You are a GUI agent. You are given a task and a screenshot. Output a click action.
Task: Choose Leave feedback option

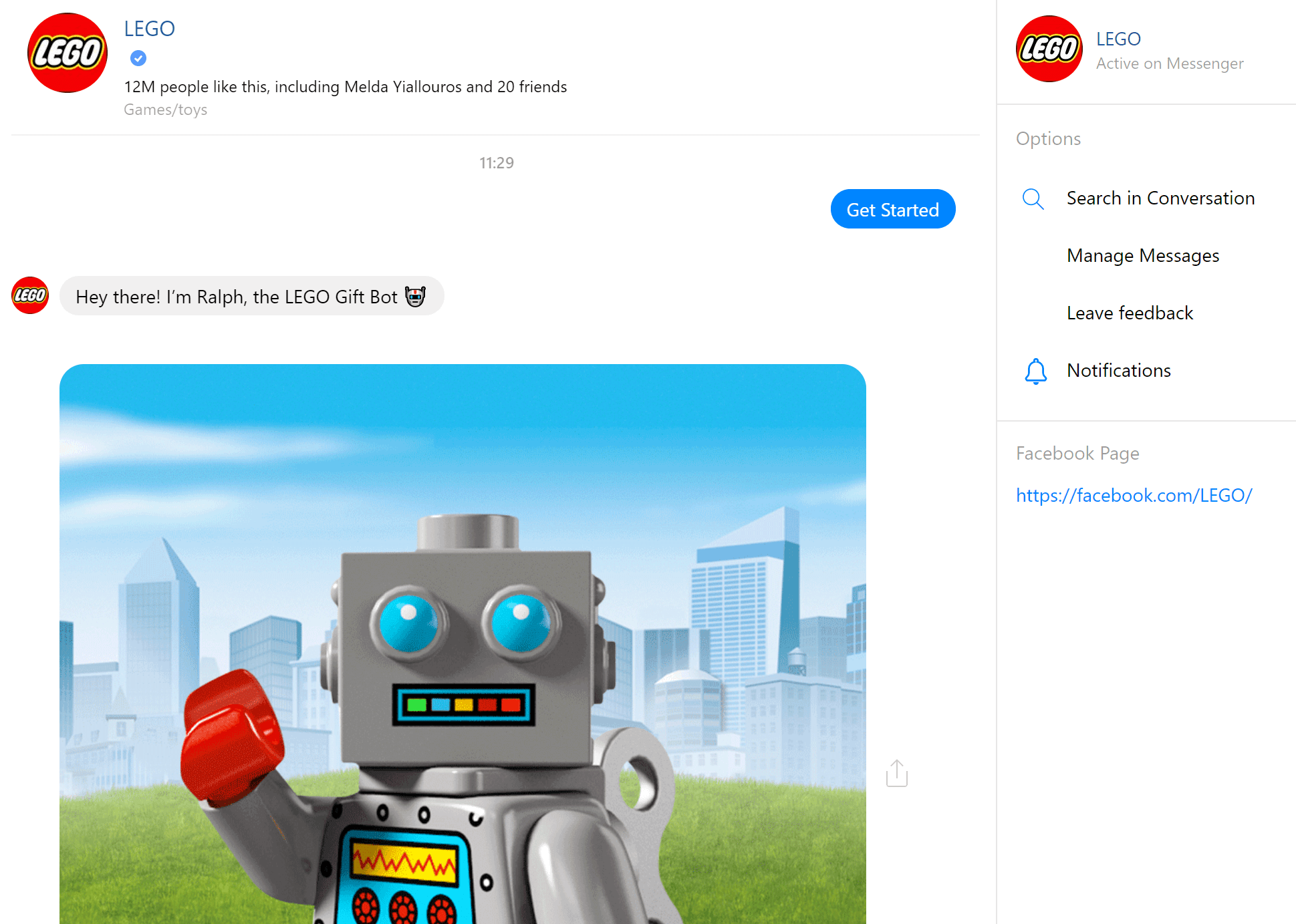(1130, 313)
